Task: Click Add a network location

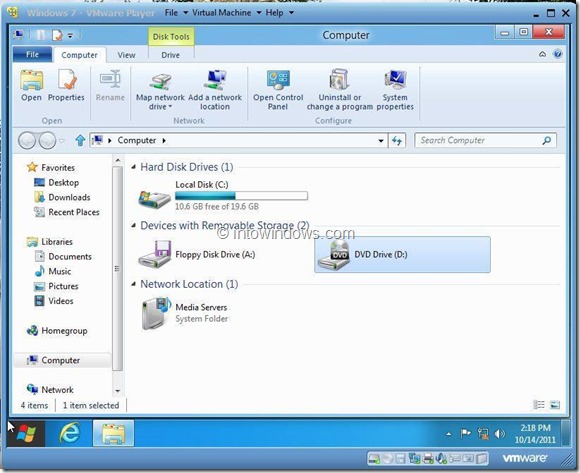Action: pos(215,90)
